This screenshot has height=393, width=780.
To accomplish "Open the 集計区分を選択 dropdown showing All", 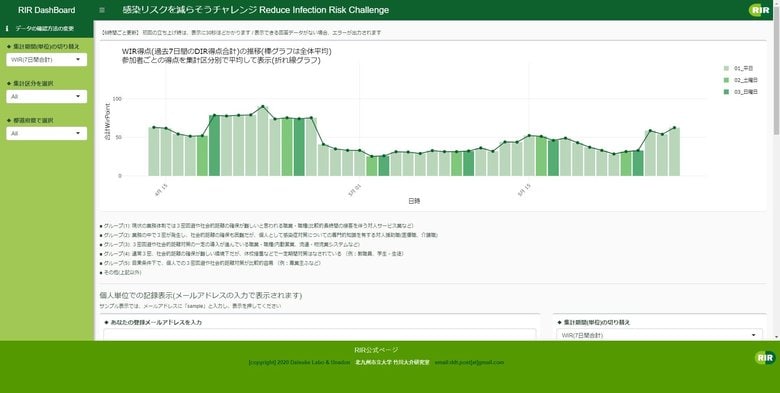I will point(46,97).
